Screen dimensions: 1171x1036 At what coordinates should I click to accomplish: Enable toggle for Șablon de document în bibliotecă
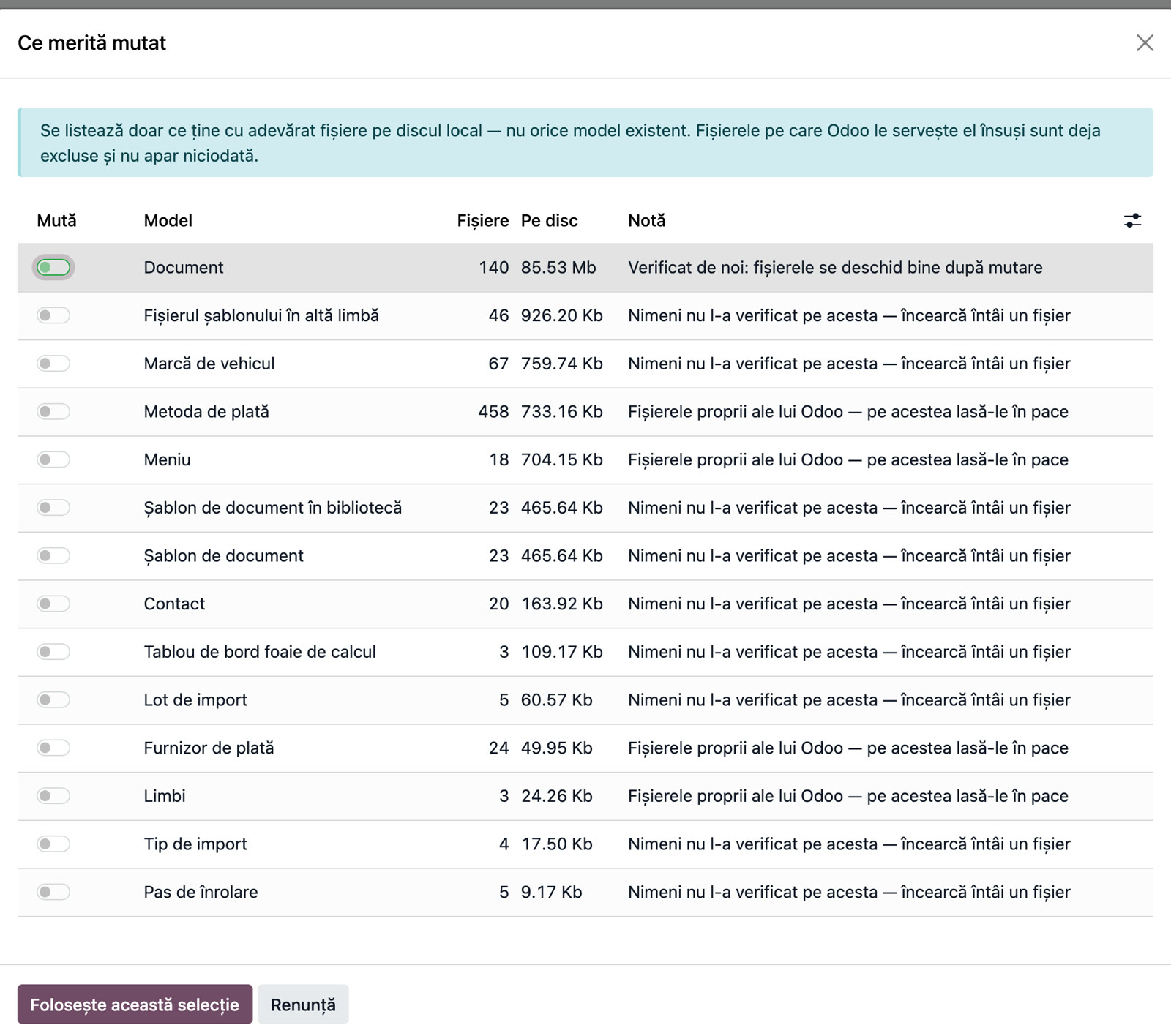click(53, 508)
